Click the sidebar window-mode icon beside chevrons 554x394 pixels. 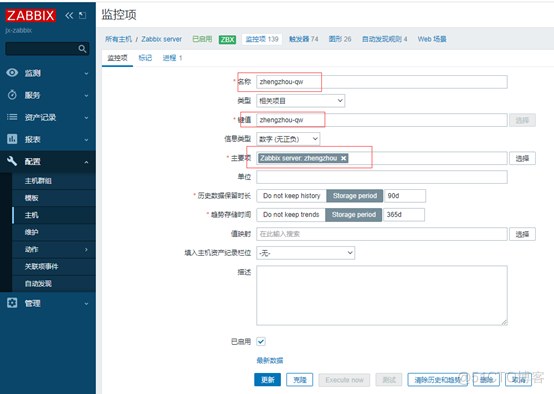click(83, 15)
